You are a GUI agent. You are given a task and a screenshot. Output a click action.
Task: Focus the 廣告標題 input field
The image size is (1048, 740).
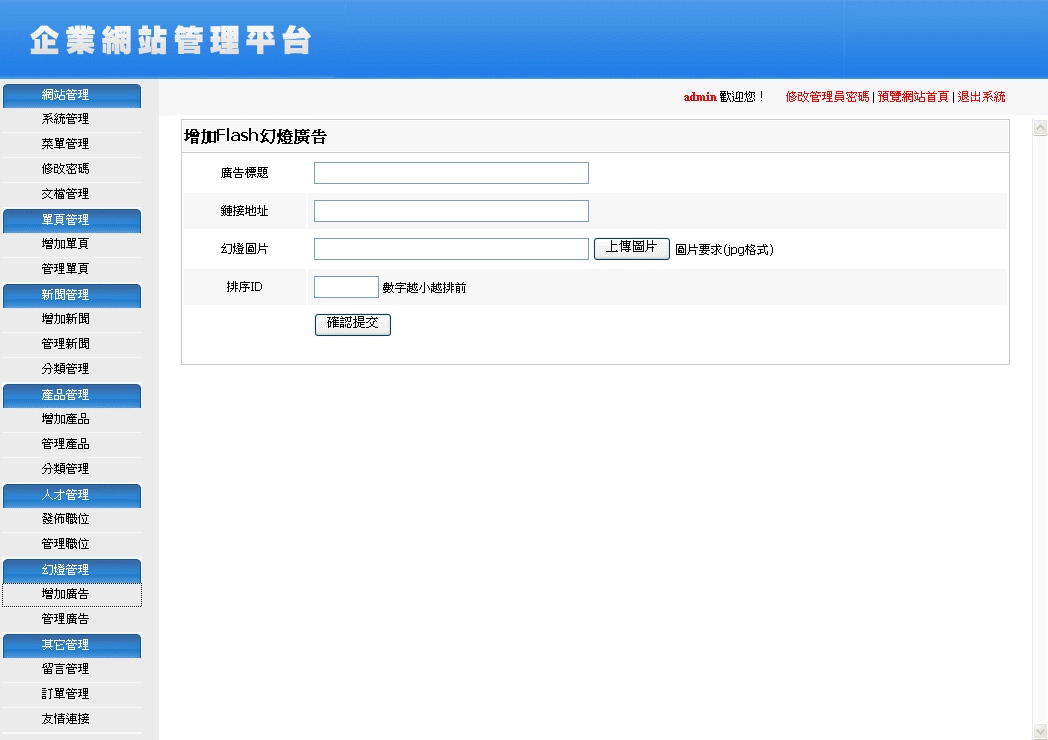(x=451, y=173)
